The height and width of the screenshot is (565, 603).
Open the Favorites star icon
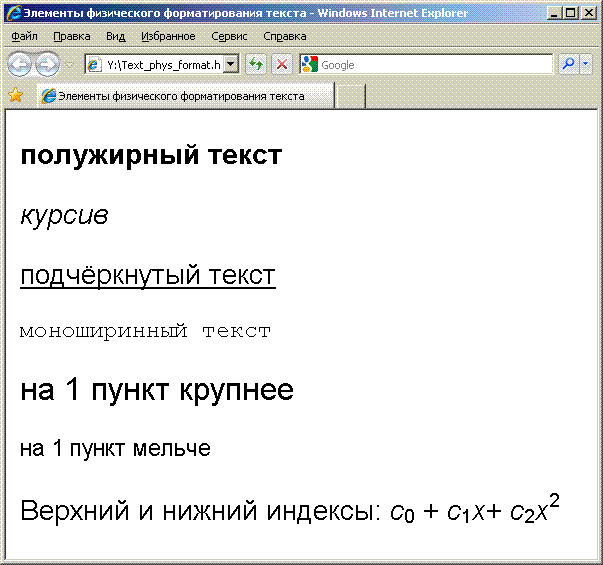(x=15, y=95)
